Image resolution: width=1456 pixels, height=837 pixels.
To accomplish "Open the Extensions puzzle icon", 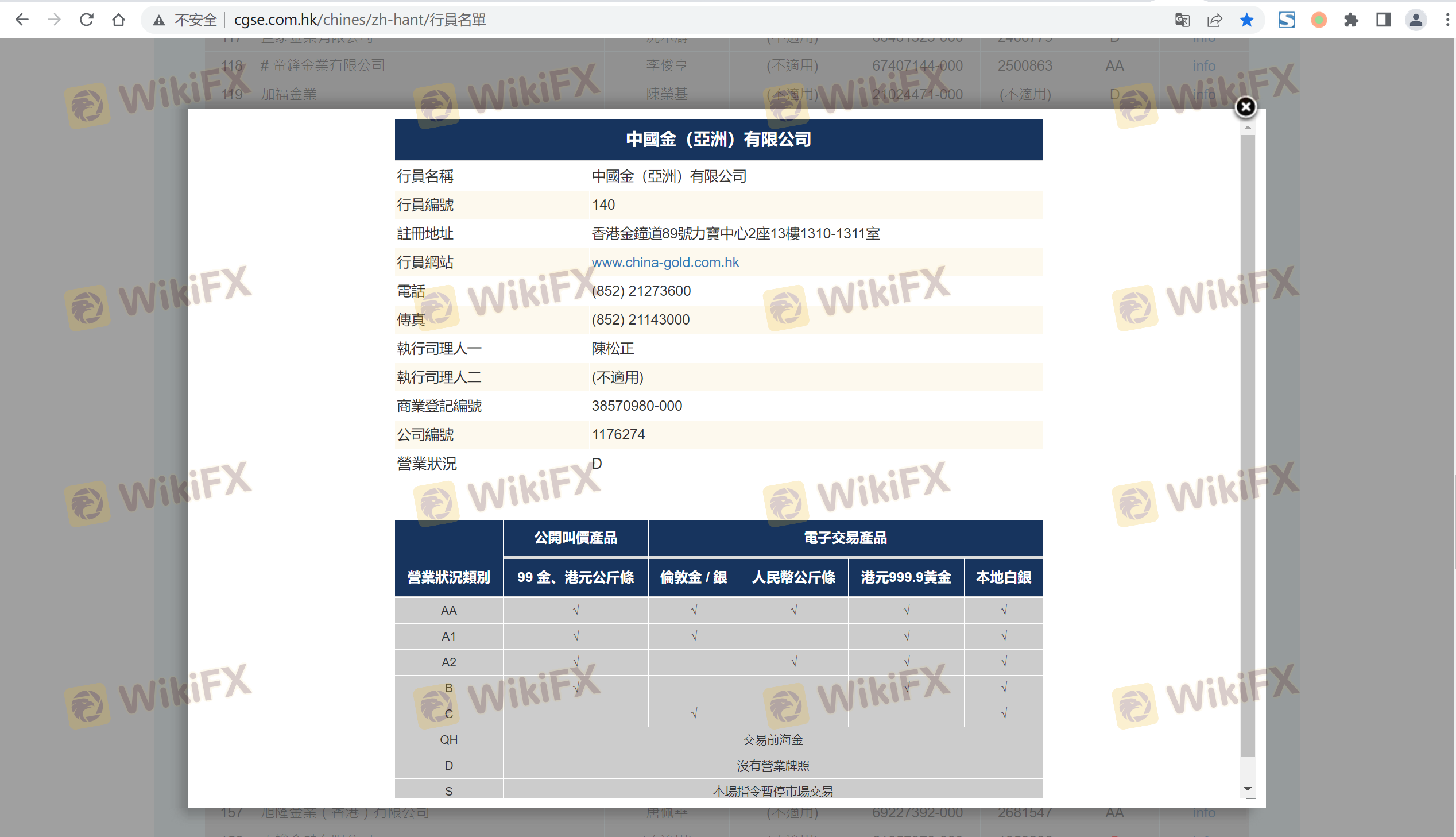I will point(1351,20).
